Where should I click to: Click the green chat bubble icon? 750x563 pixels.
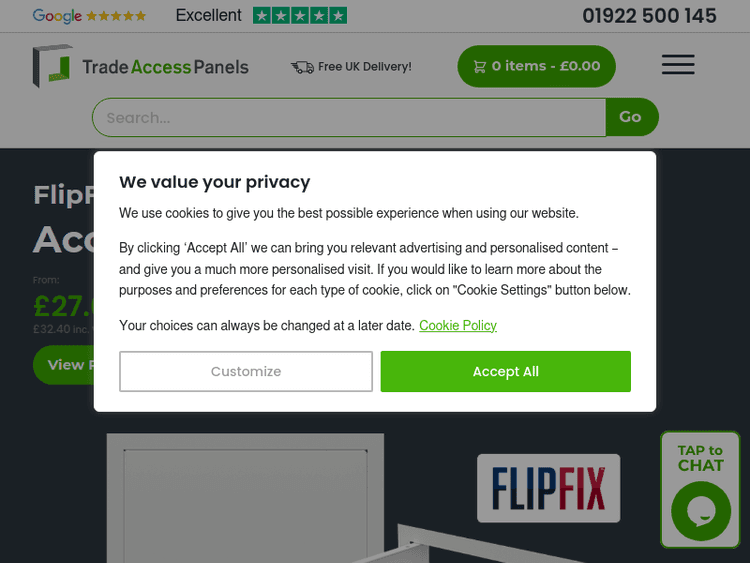pos(700,510)
